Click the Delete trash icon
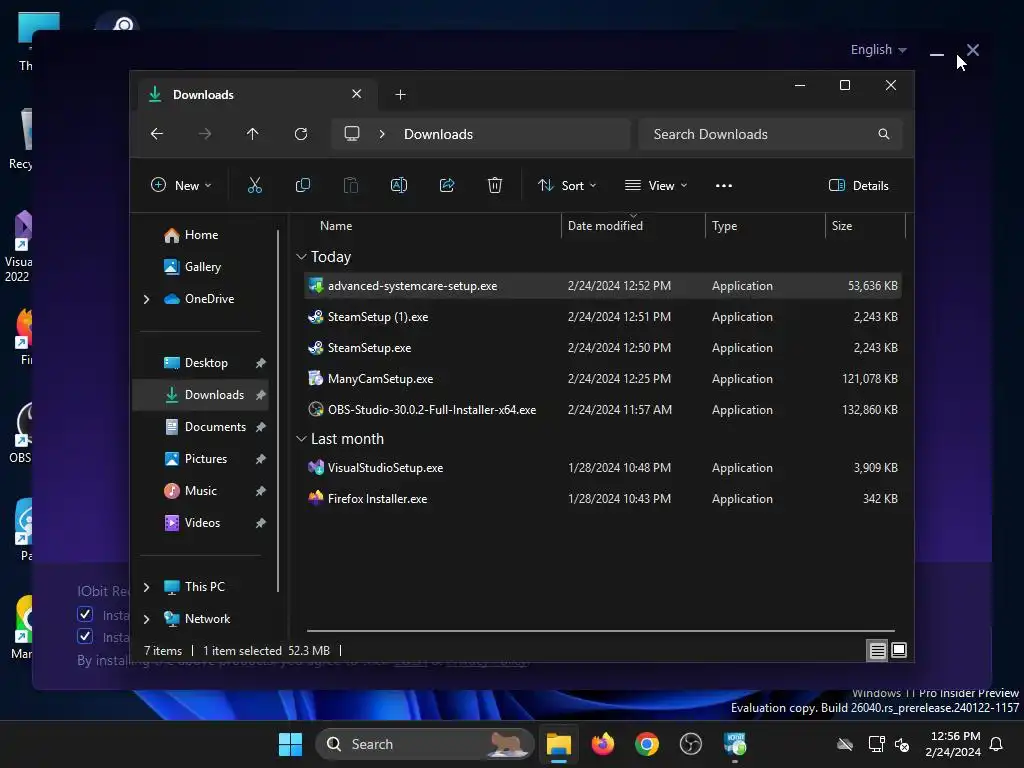 tap(494, 185)
